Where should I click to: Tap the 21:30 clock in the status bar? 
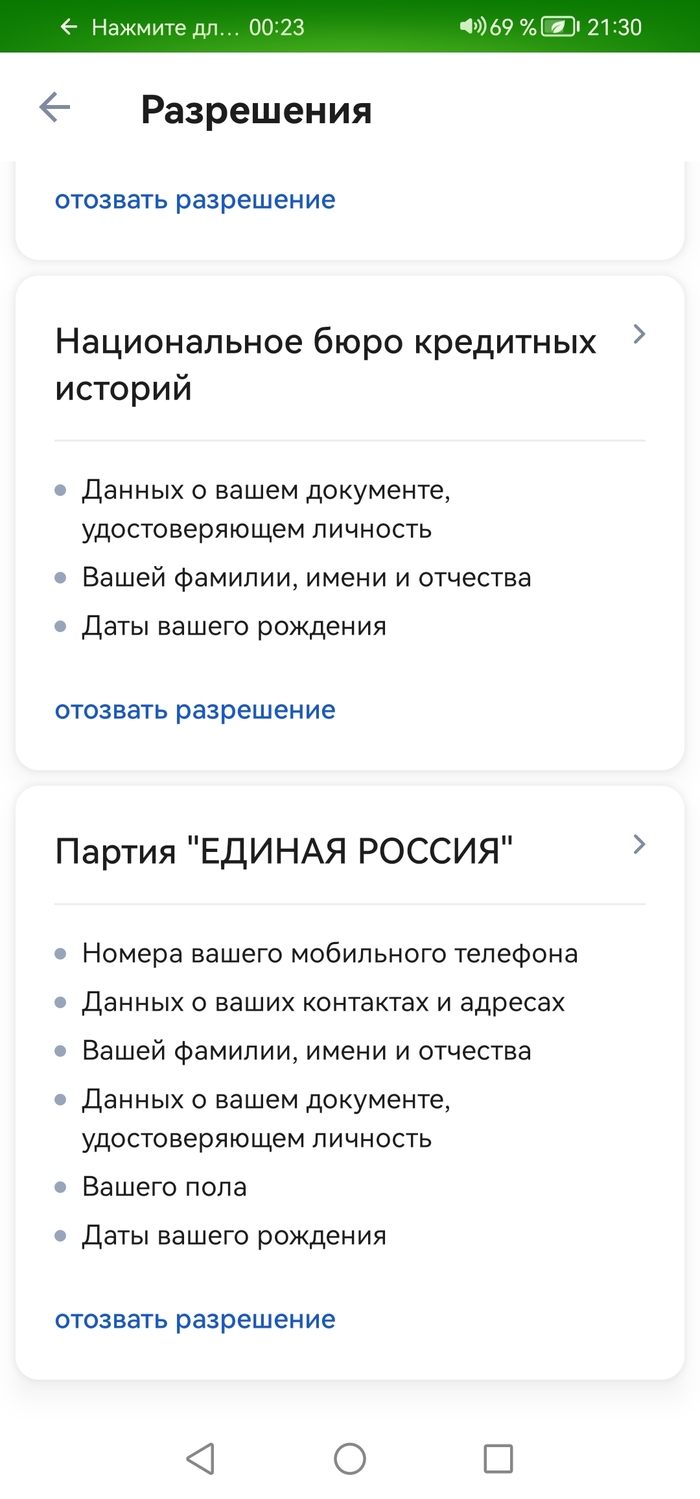pos(615,27)
